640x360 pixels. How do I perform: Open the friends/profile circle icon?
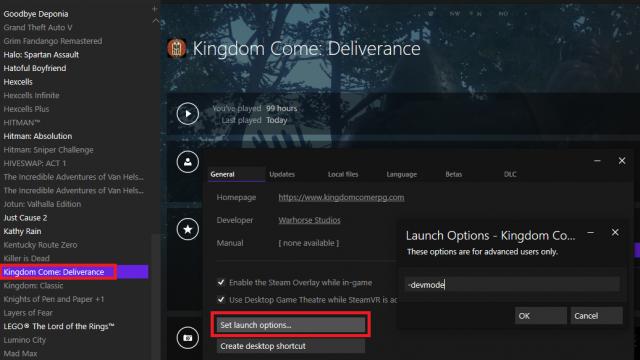[188, 162]
